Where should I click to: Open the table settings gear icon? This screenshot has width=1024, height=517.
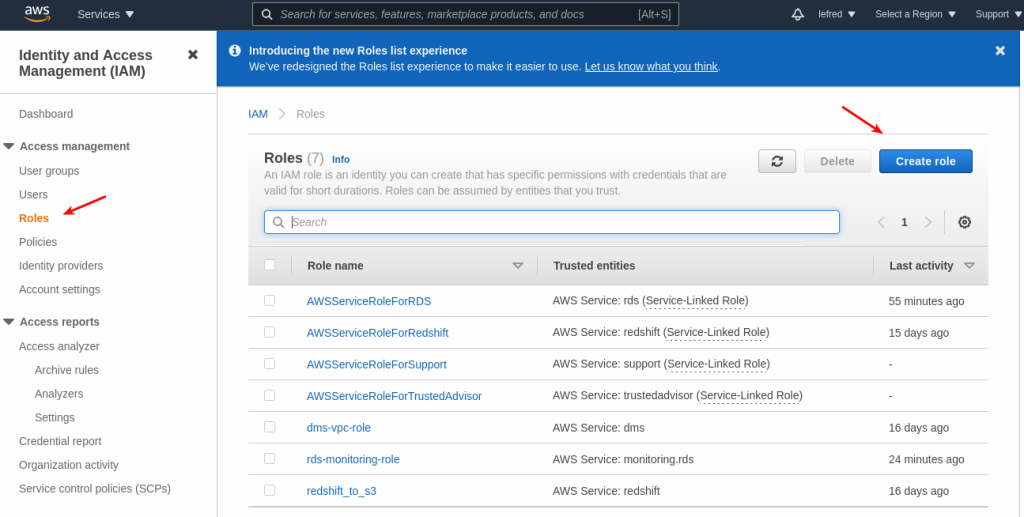(964, 222)
